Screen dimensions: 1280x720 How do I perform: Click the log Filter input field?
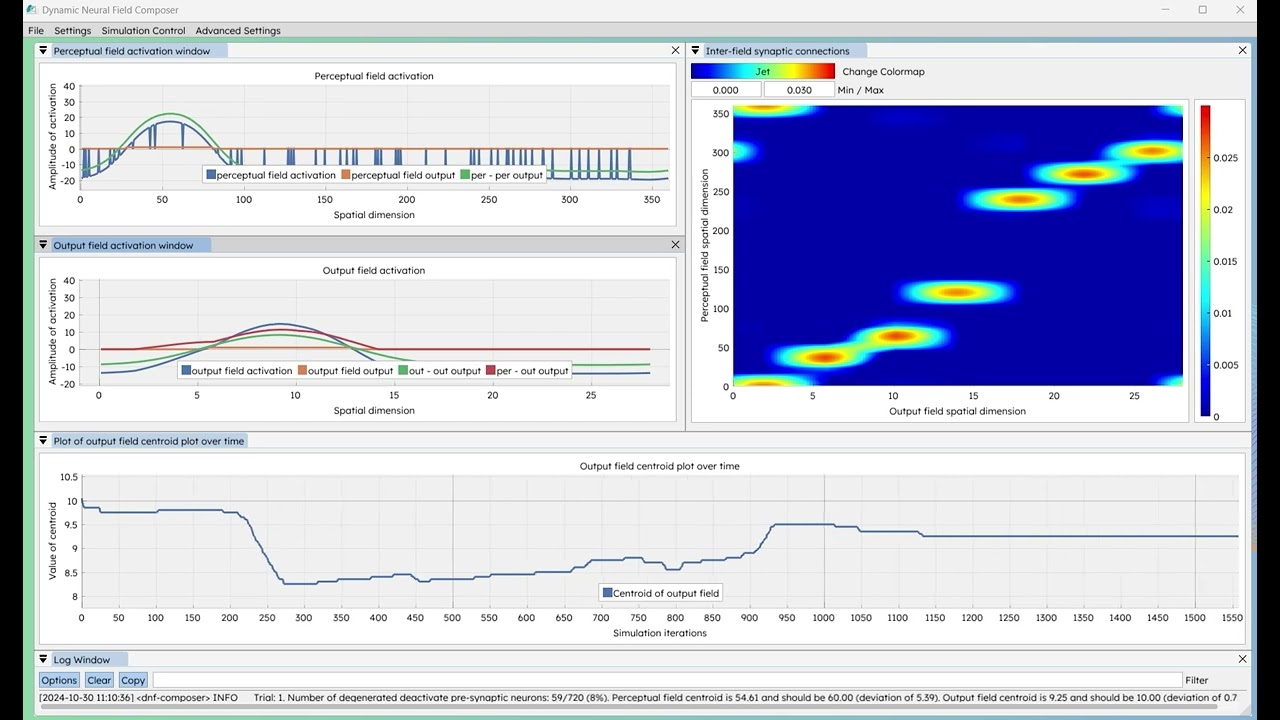point(666,680)
